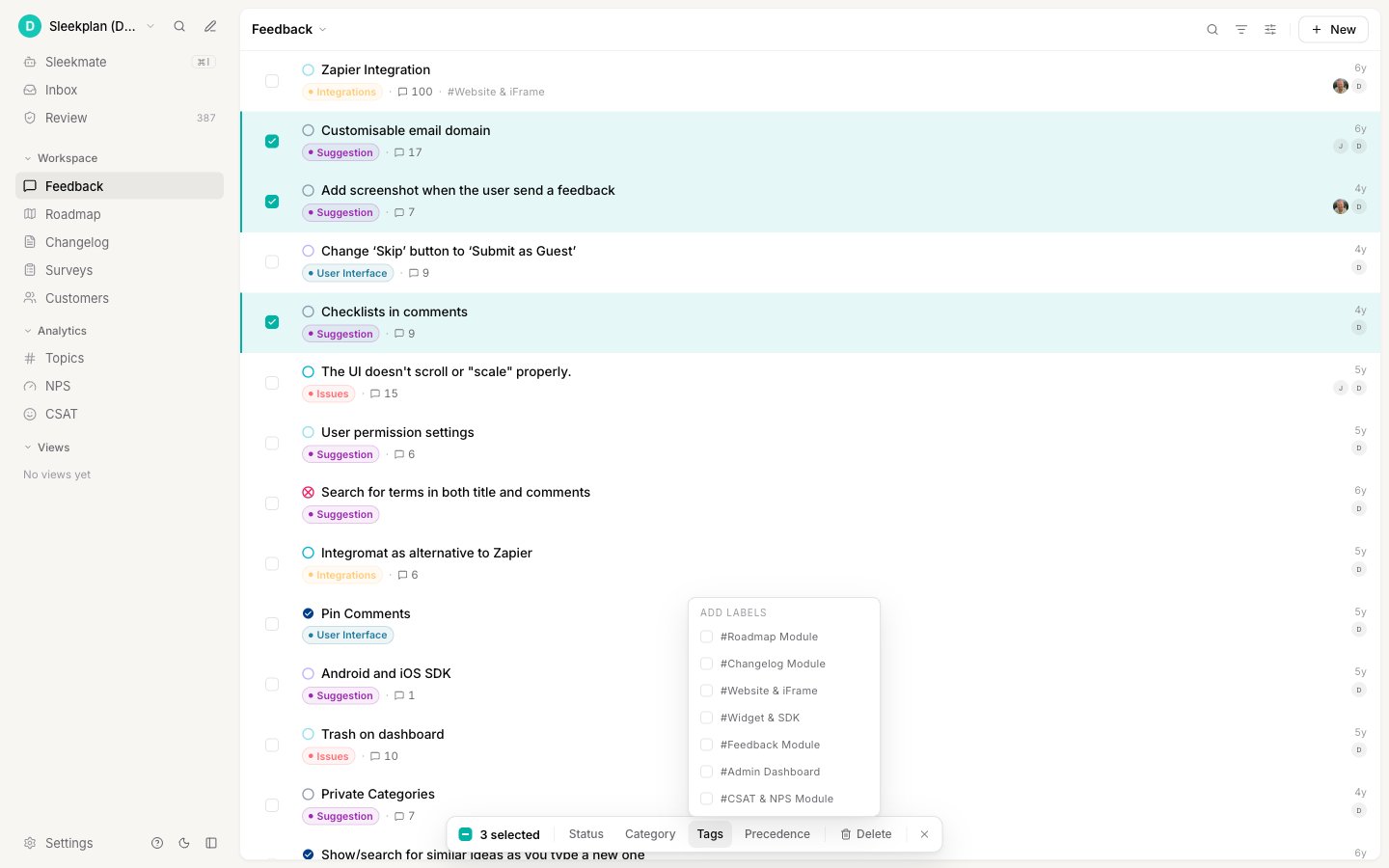The width and height of the screenshot is (1389, 868).
Task: Open the Inbox
Action: tap(120, 90)
